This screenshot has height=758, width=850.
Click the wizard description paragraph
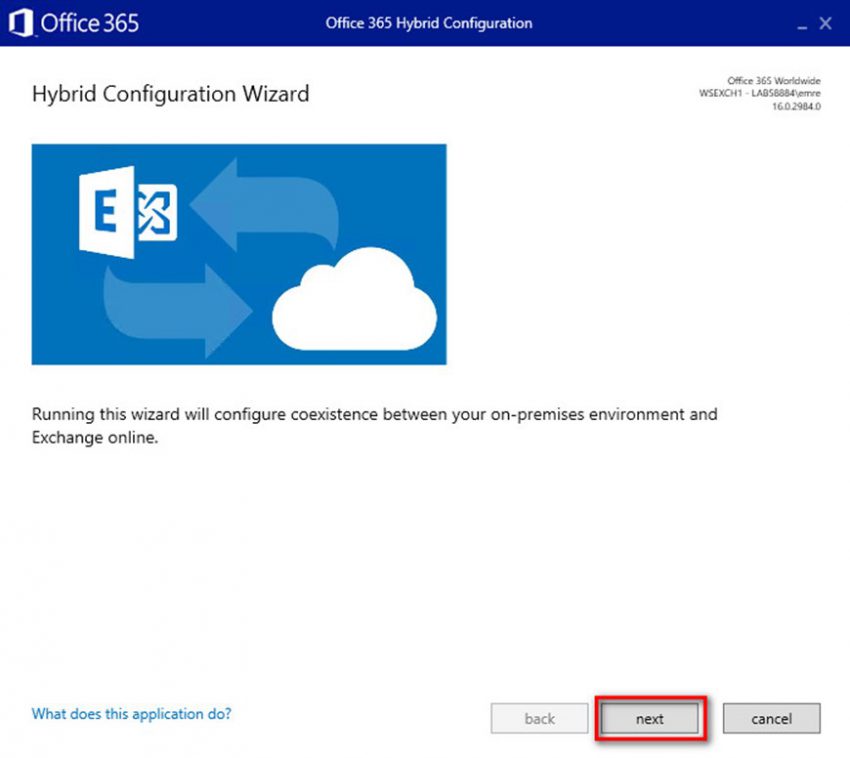[x=374, y=414]
